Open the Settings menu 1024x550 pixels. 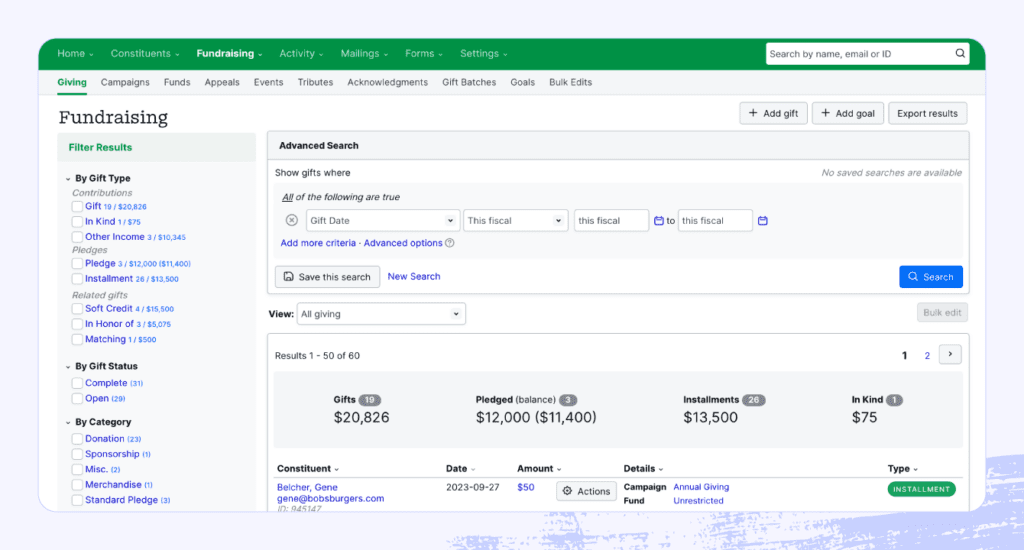[x=483, y=54]
